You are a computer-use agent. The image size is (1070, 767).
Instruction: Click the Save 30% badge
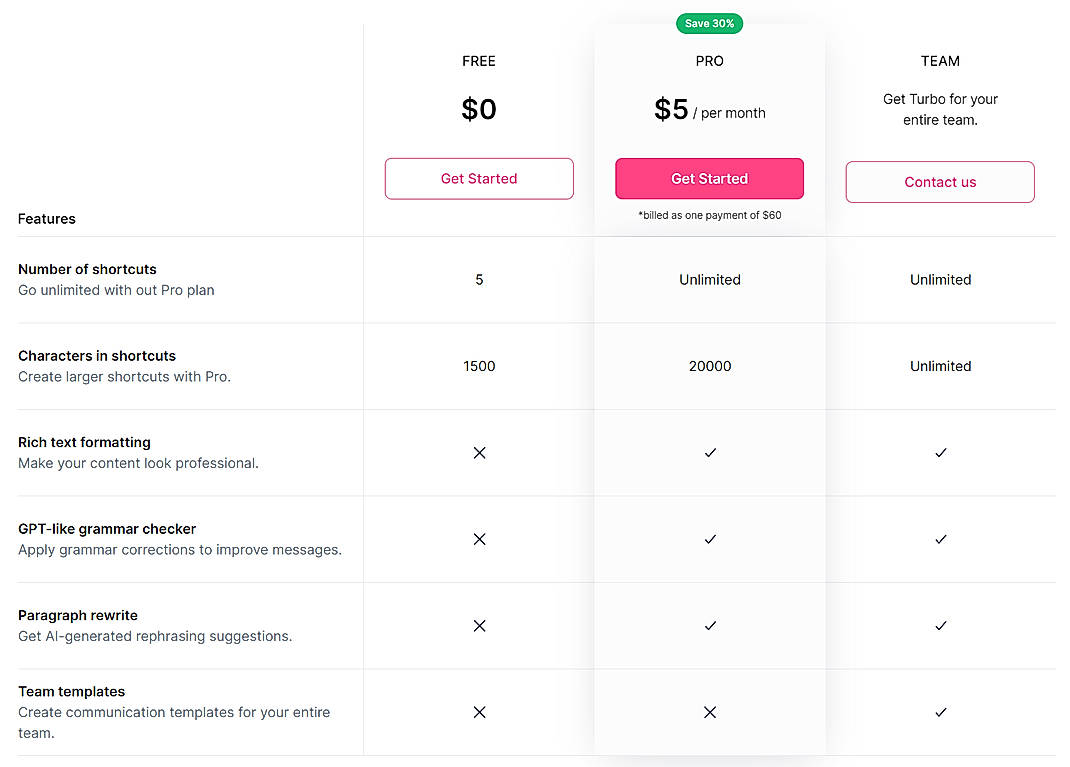coord(710,24)
